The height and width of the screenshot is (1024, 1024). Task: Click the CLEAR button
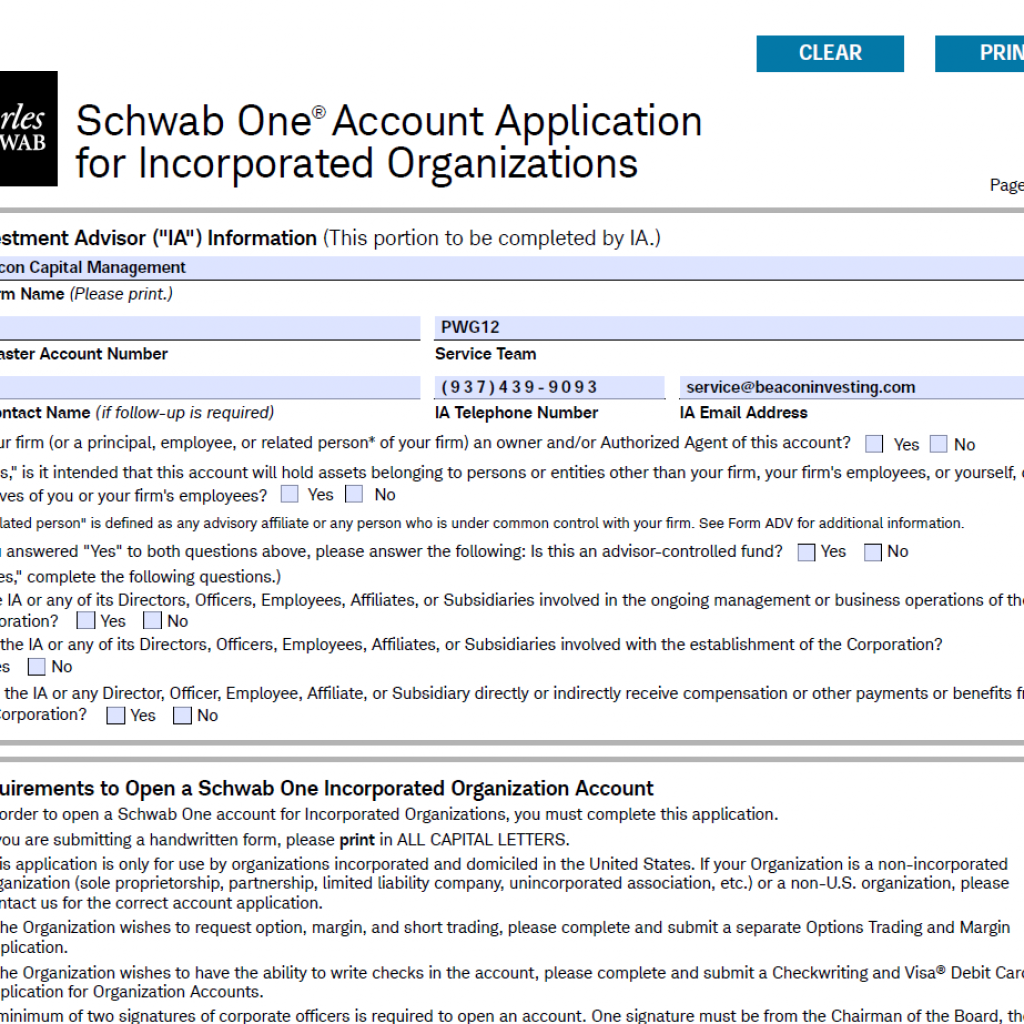tap(829, 53)
